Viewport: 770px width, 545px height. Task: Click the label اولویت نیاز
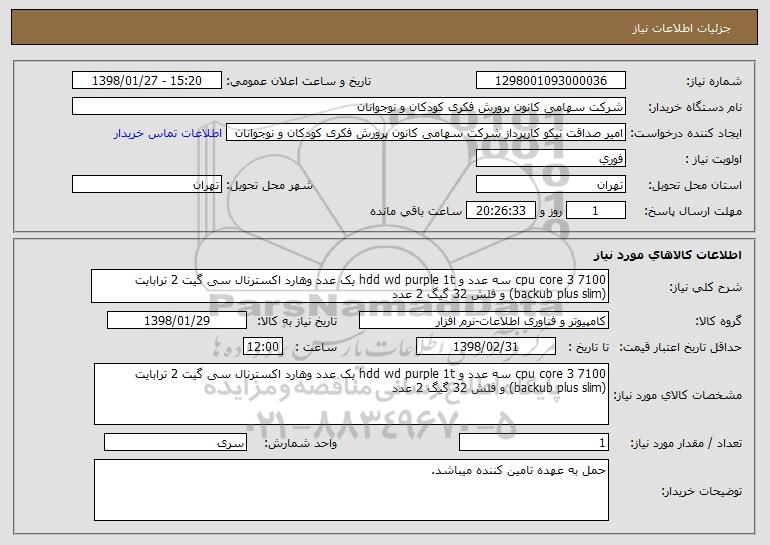tap(714, 159)
